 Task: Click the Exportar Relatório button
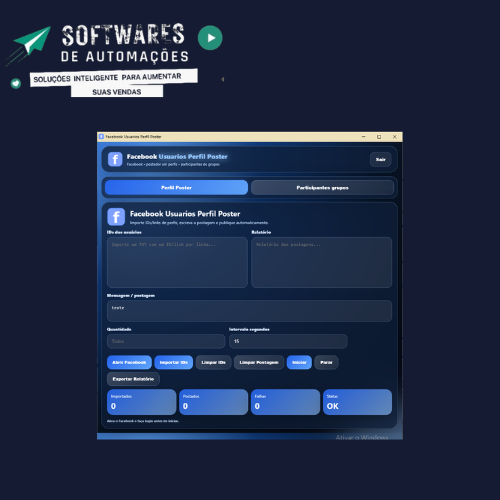pyautogui.click(x=133, y=379)
